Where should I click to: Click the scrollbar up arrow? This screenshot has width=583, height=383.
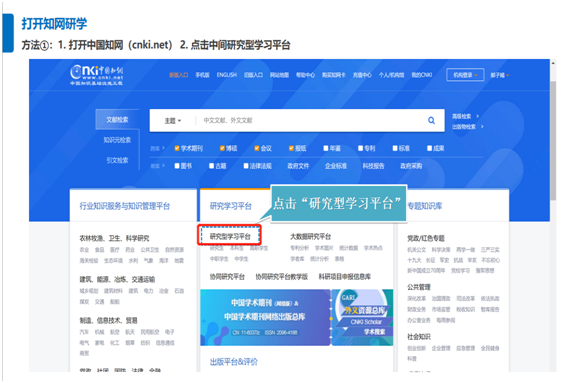[553, 63]
